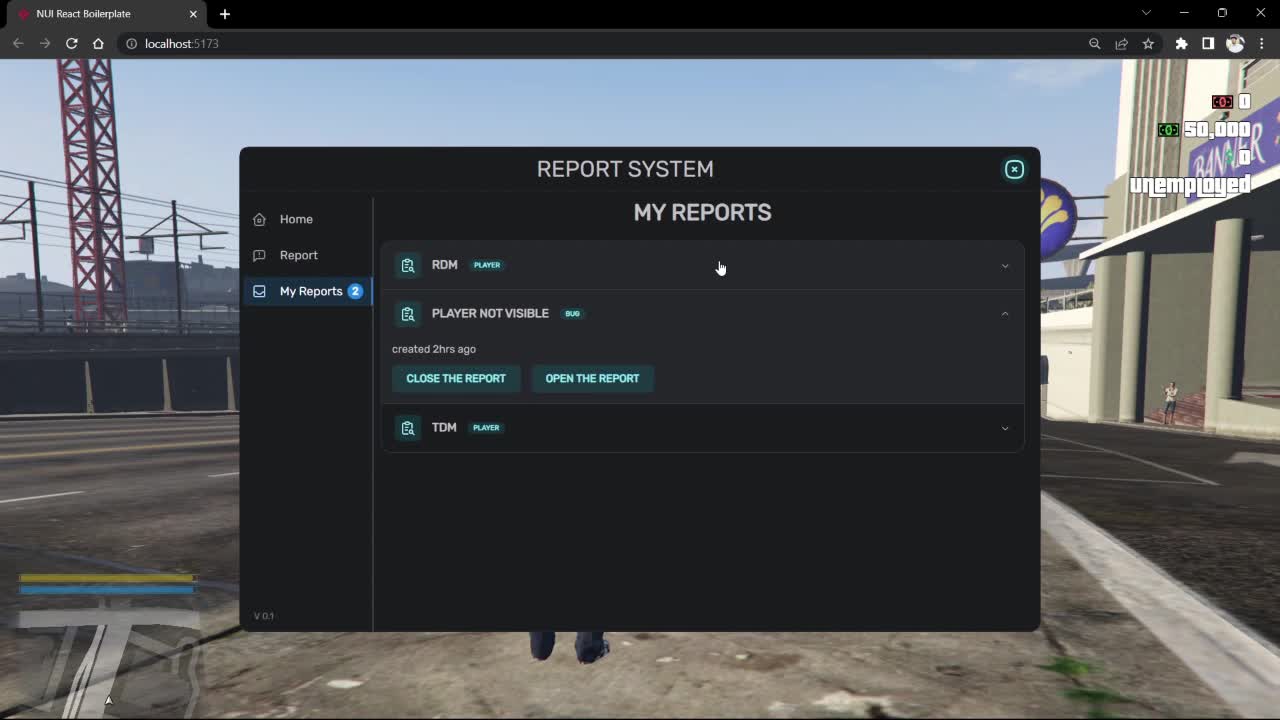
Task: Expand the TDM report entry
Action: click(x=1004, y=427)
